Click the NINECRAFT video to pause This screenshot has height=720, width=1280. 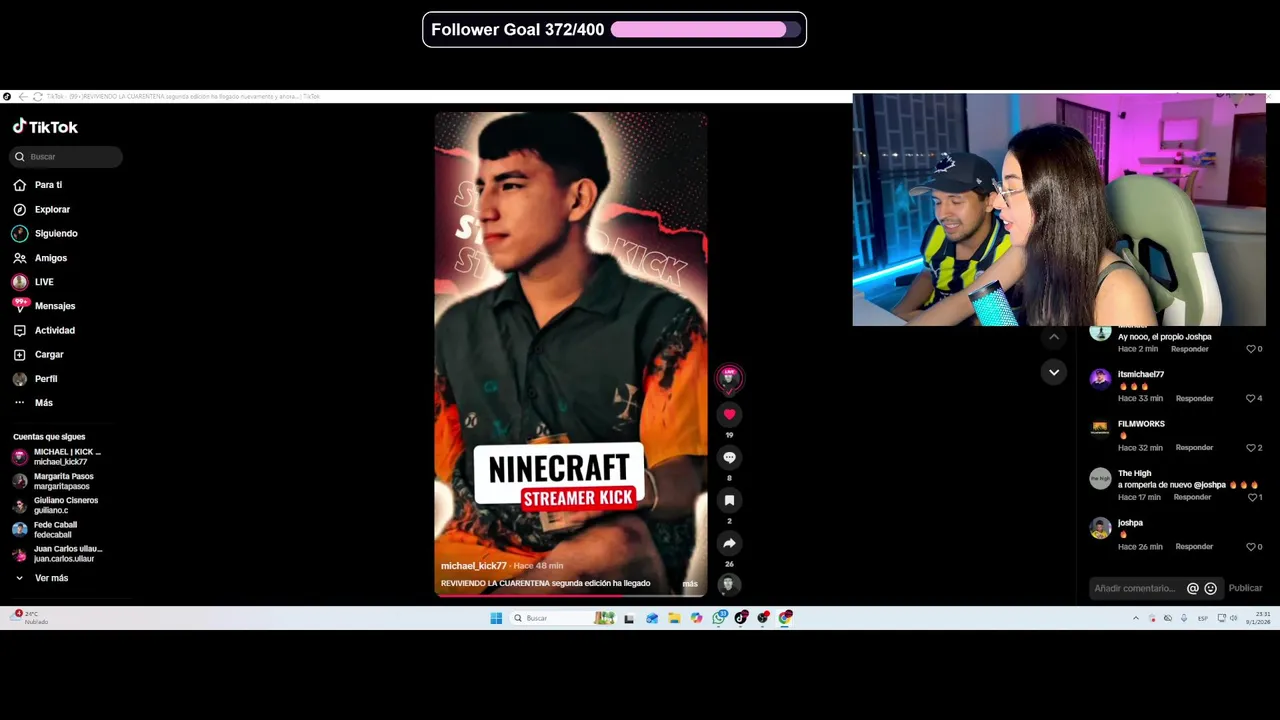[x=571, y=354]
